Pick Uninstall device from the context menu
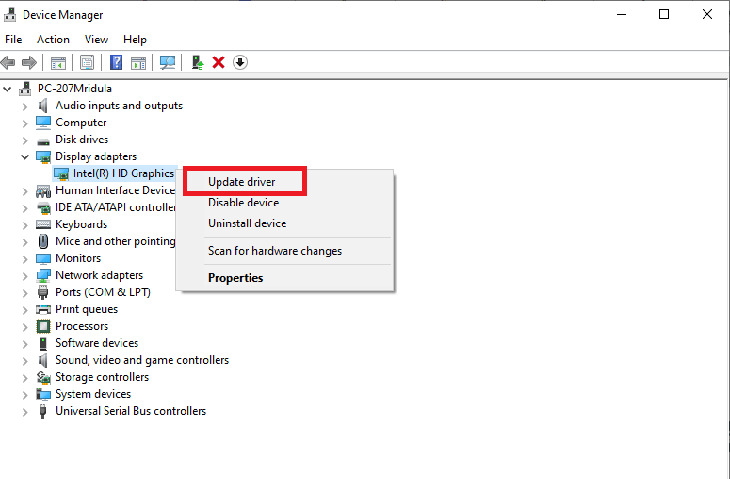The image size is (730, 479). pyautogui.click(x=246, y=224)
